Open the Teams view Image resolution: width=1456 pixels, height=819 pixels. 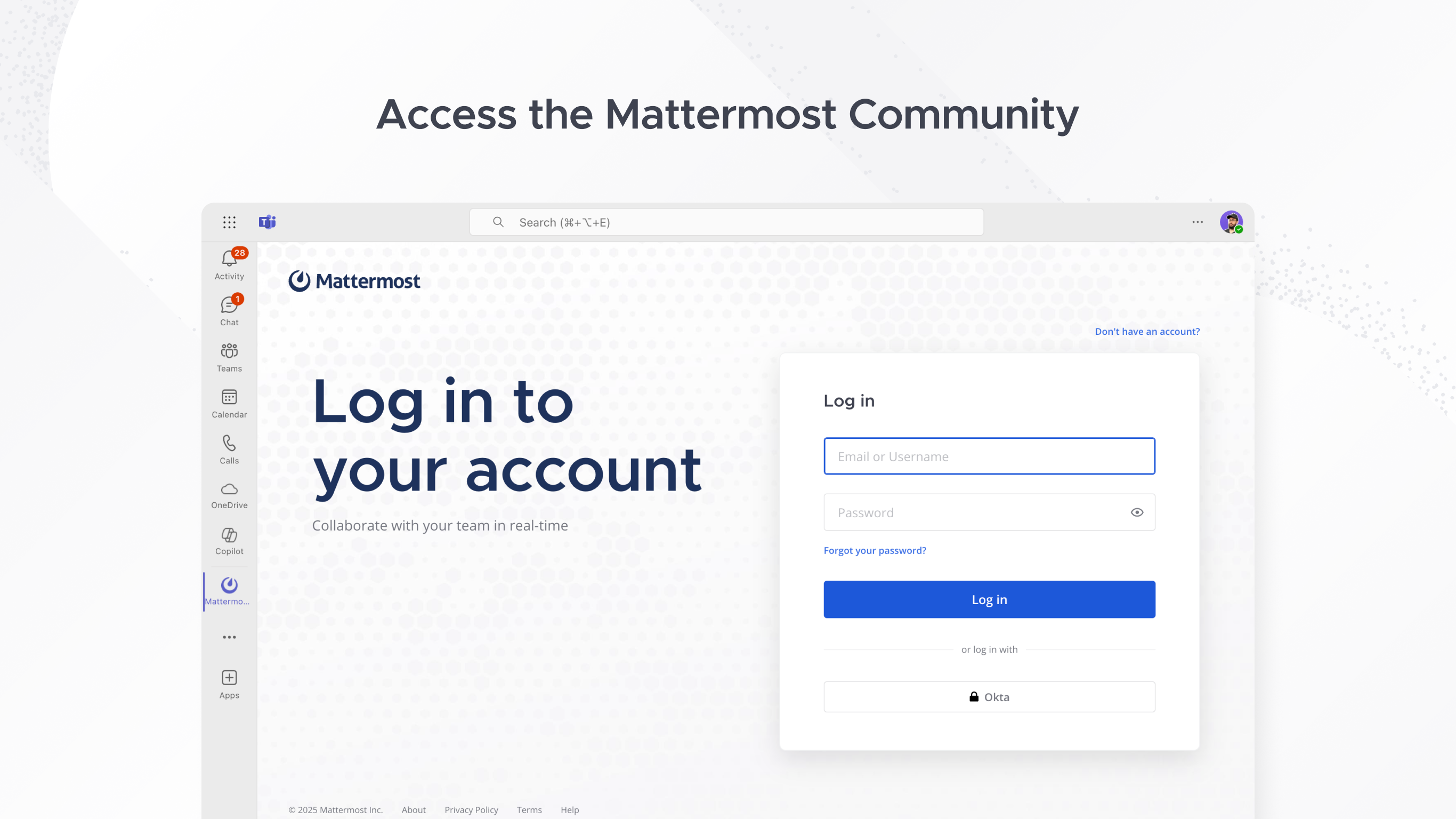228,356
